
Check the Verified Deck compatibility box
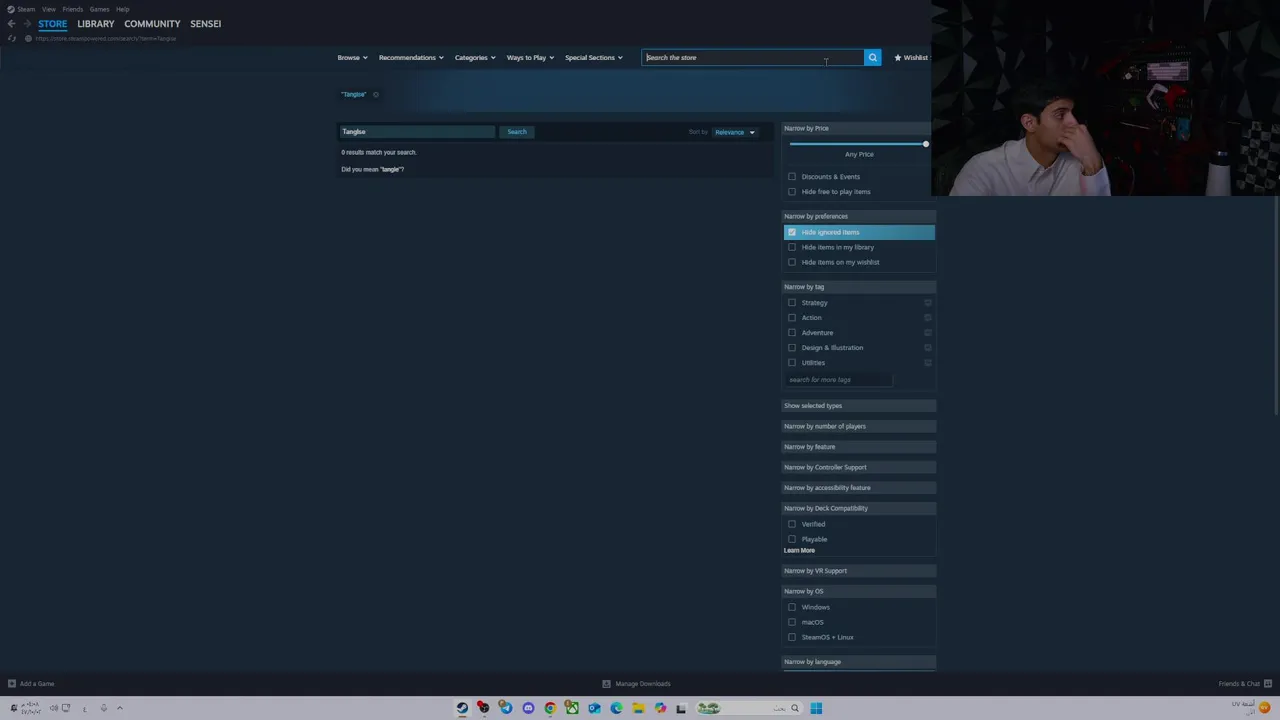coord(792,524)
